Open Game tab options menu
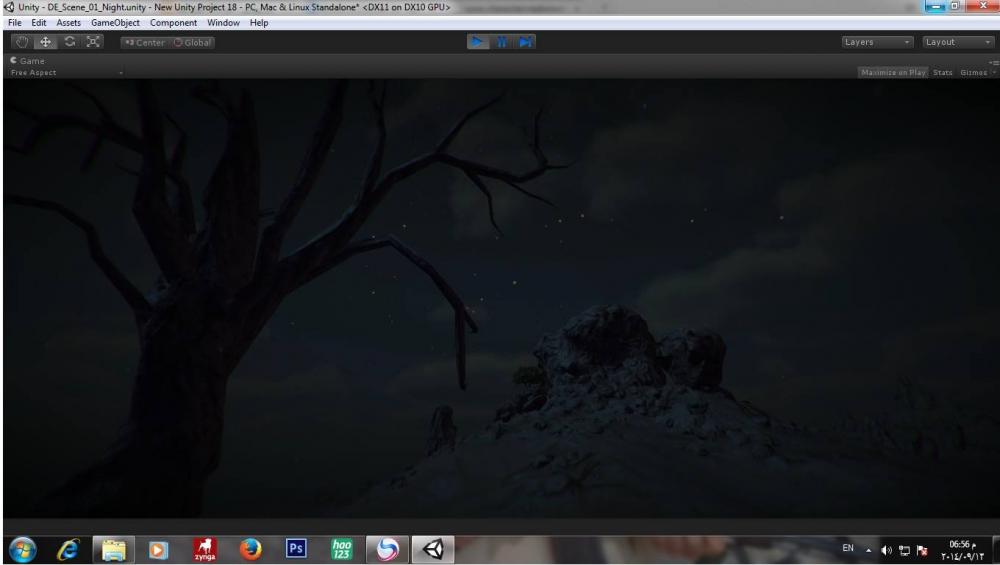 coord(994,62)
